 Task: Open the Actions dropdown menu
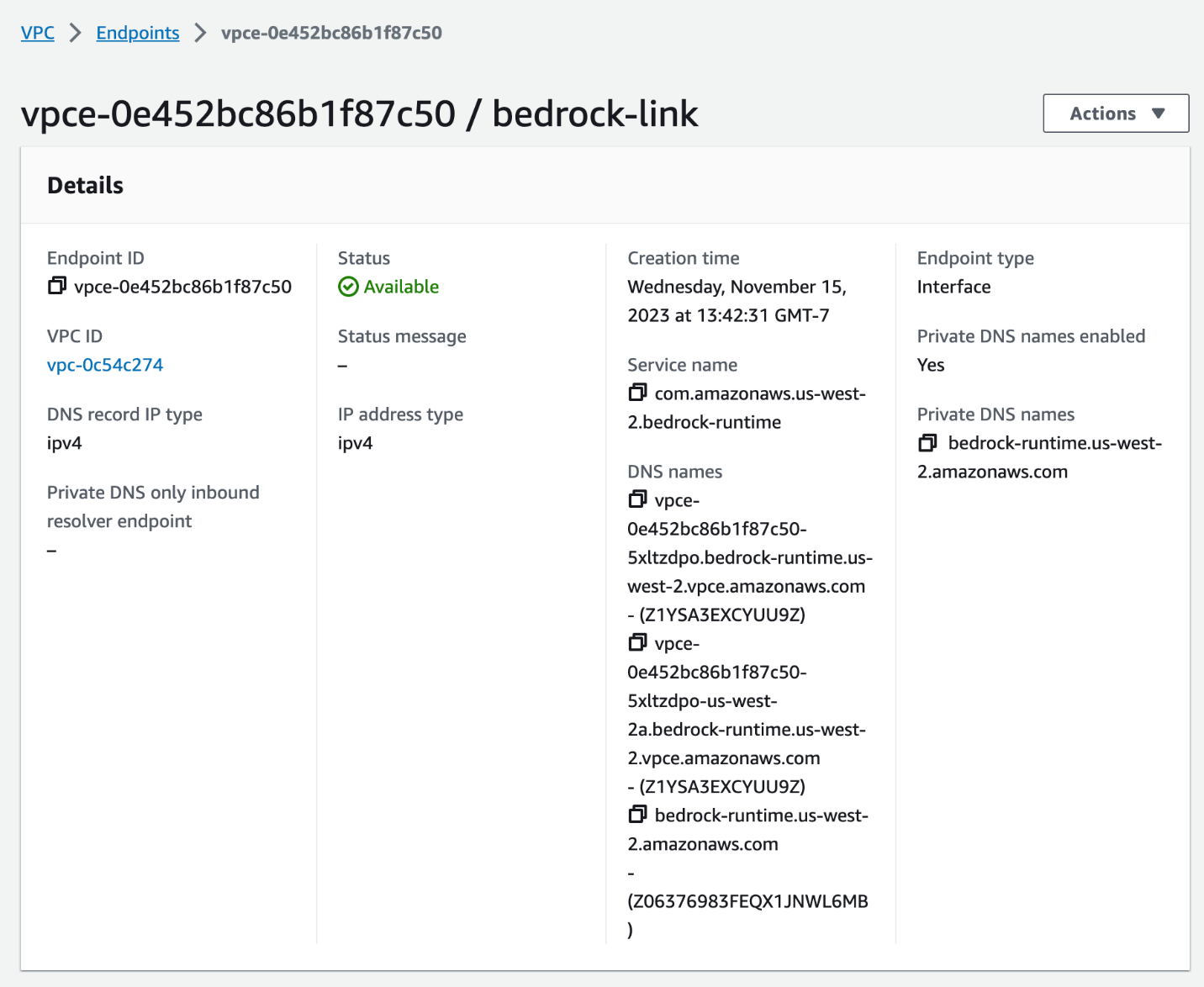pyautogui.click(x=1116, y=113)
